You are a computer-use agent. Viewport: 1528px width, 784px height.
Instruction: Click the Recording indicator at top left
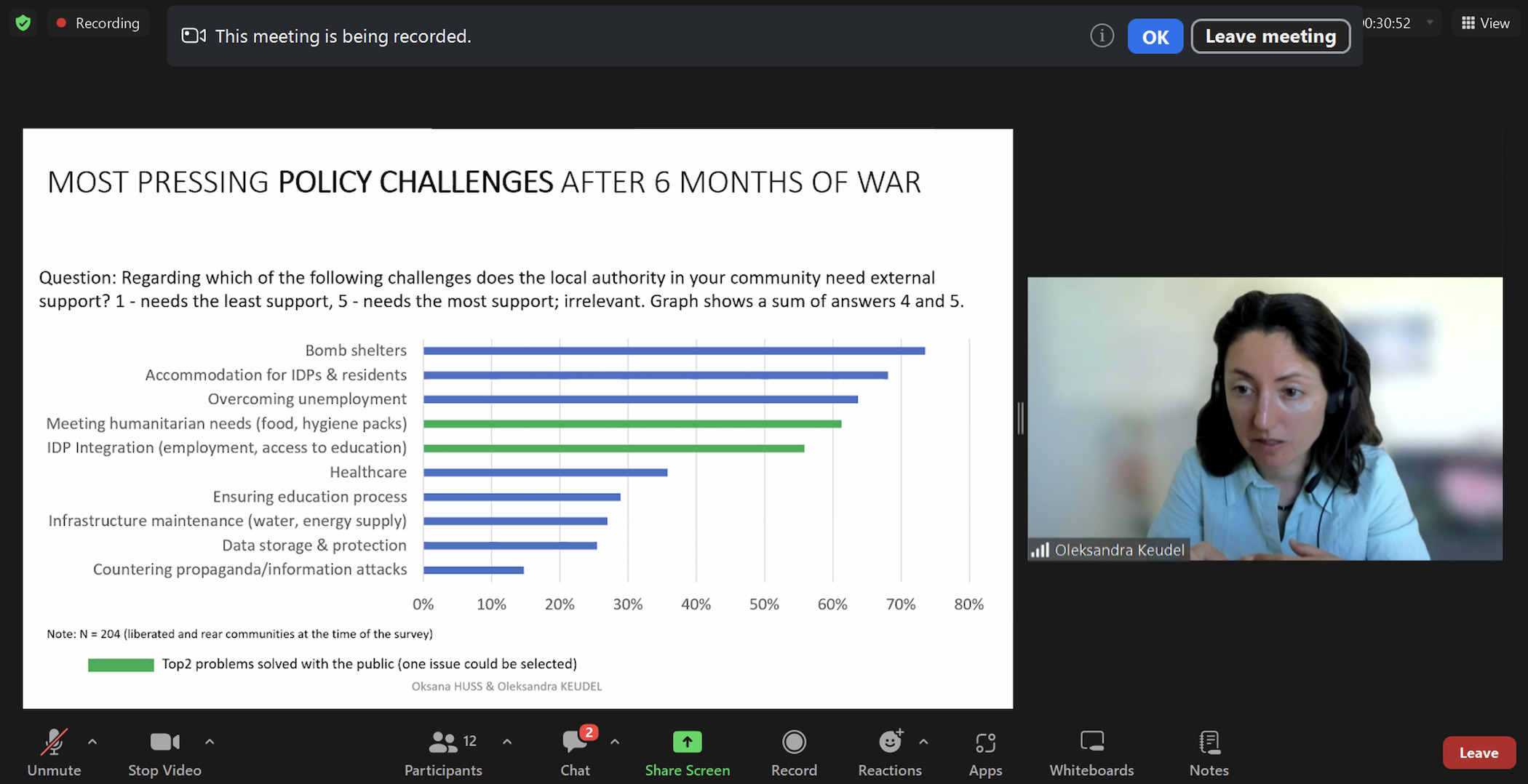coord(98,23)
